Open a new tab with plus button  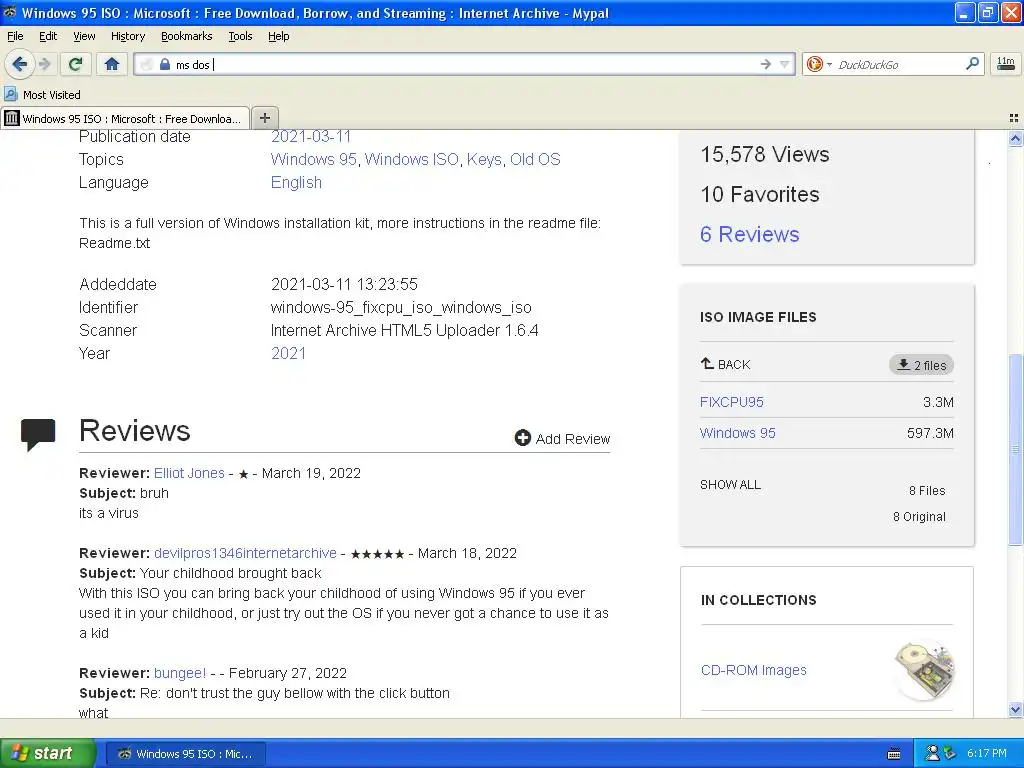coord(264,118)
